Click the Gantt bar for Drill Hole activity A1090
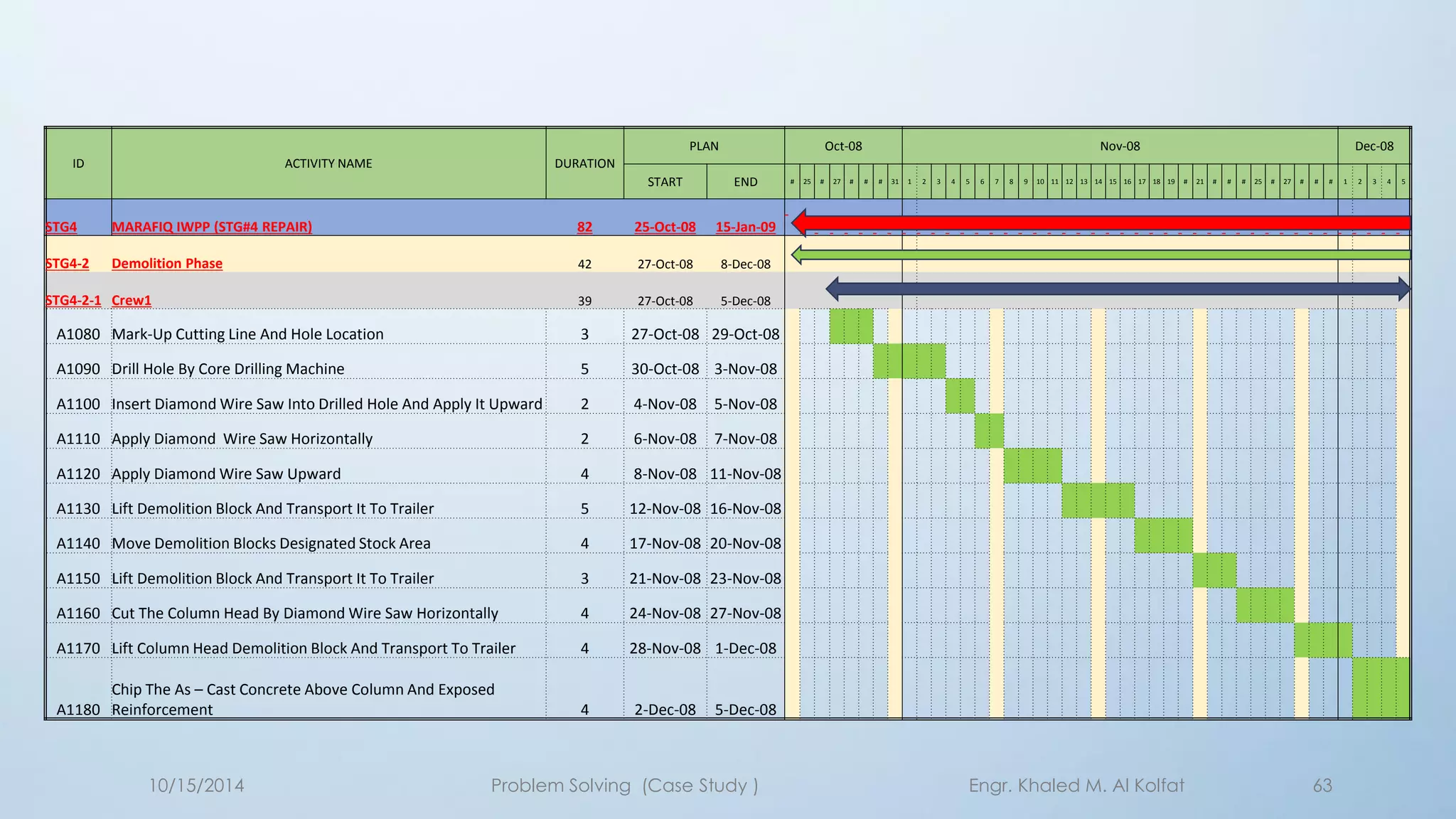 point(909,361)
